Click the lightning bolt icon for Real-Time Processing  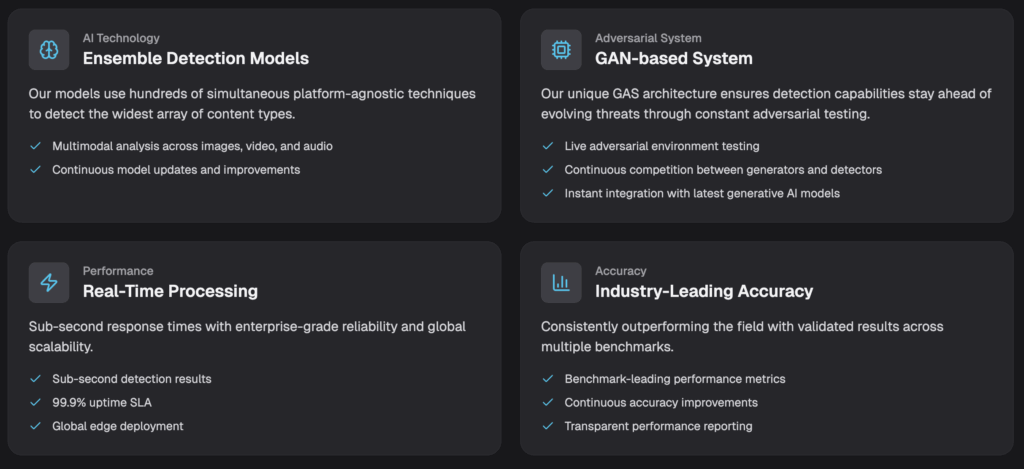(x=49, y=282)
